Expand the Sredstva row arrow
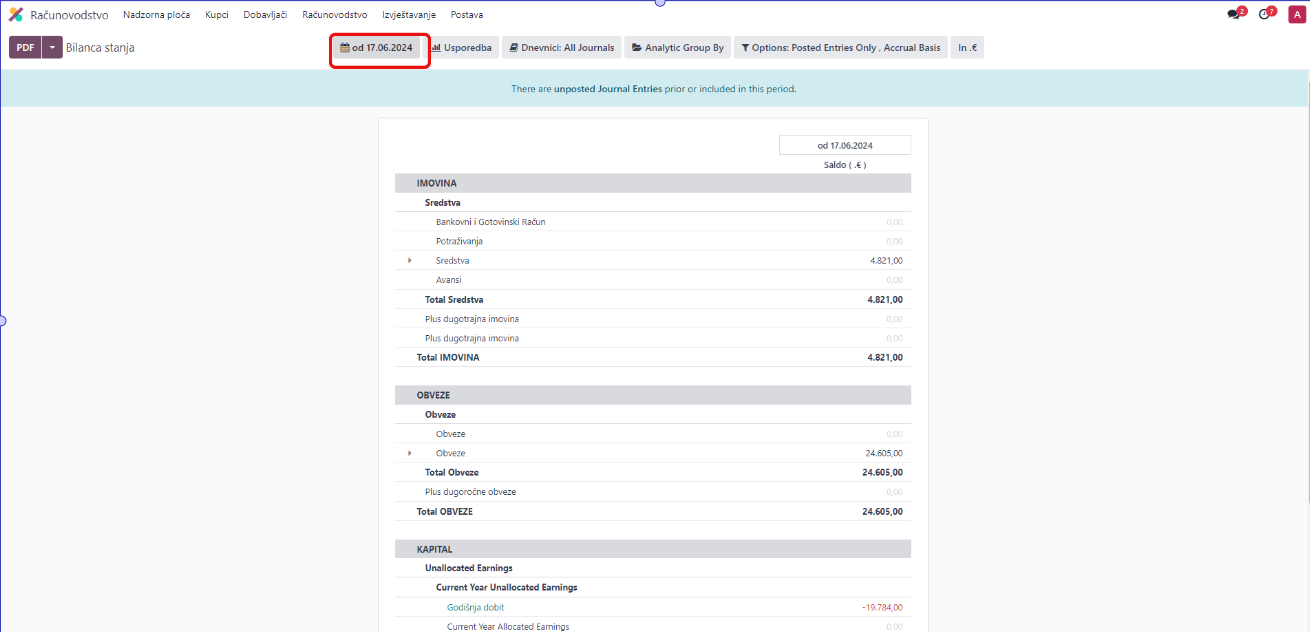 point(409,261)
